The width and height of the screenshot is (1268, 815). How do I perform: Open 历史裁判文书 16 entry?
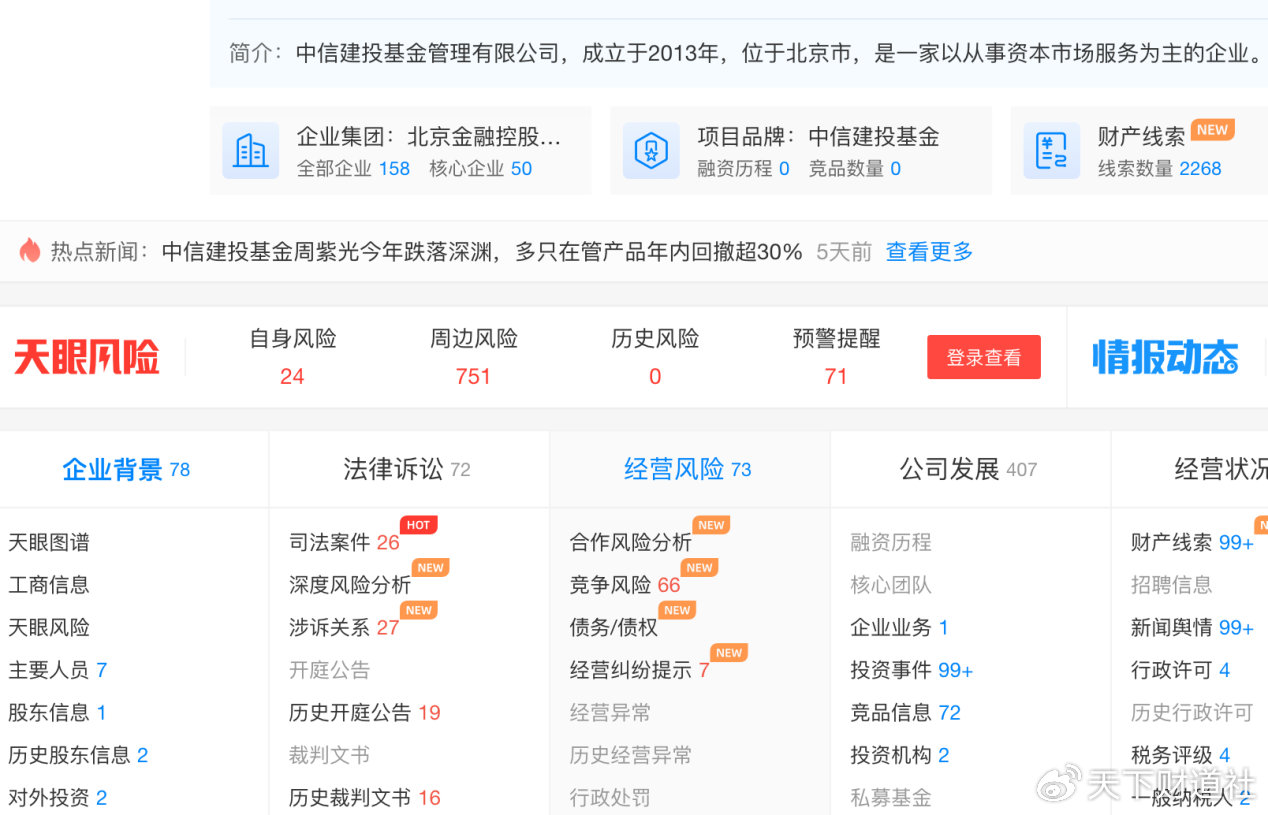click(x=365, y=797)
